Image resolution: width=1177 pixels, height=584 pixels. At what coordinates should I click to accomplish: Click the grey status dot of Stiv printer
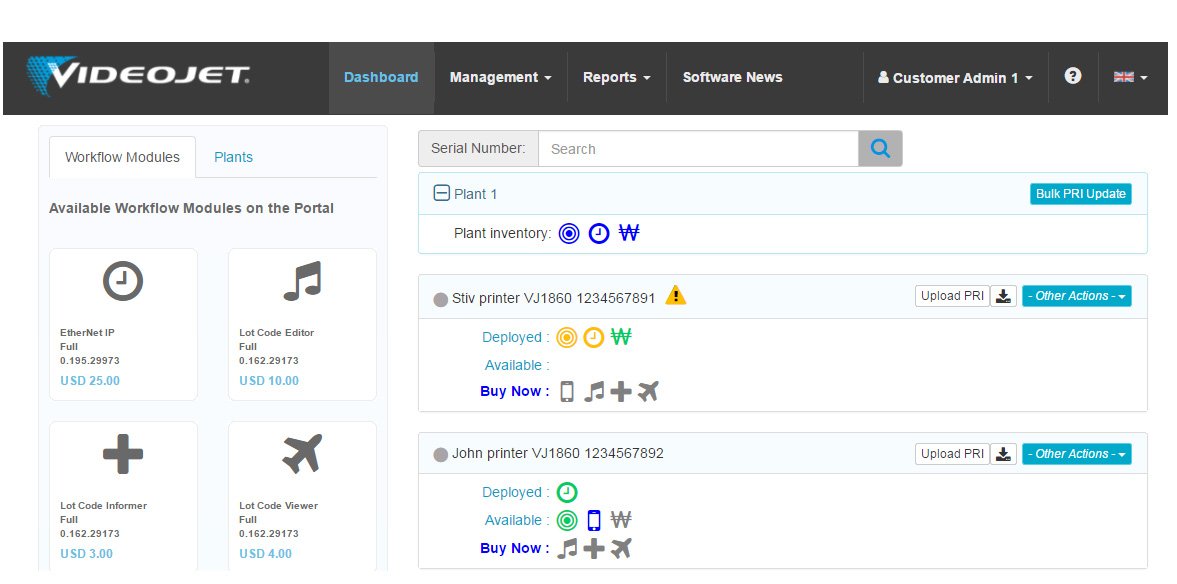(x=441, y=300)
